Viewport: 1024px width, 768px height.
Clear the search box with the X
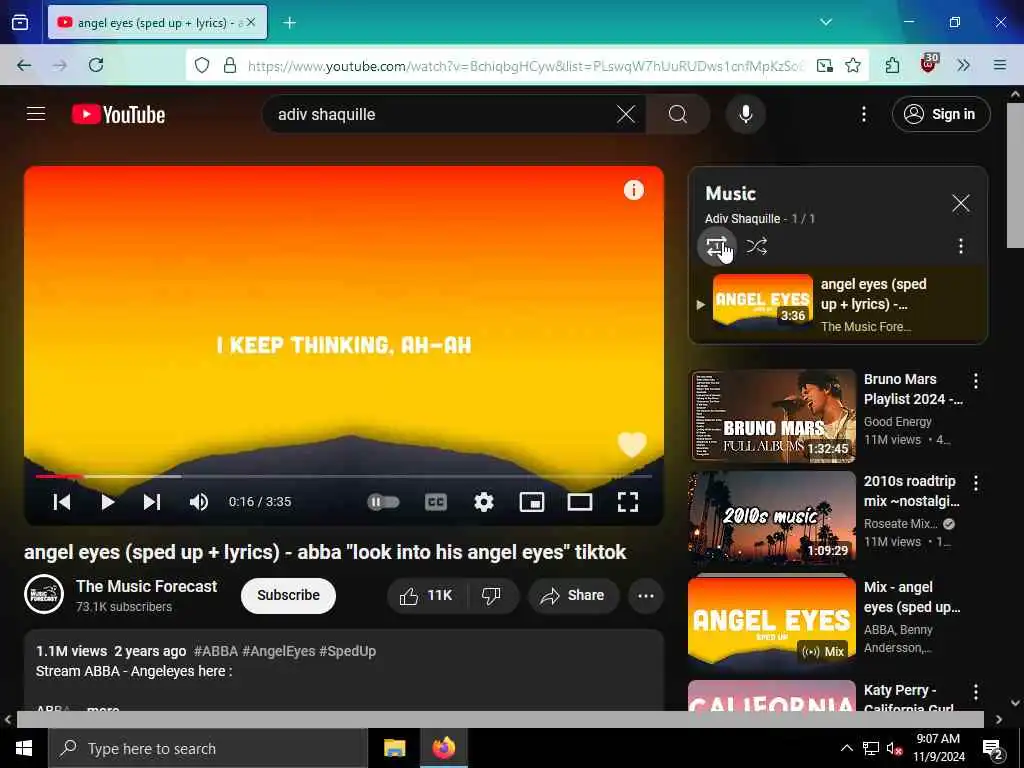pyautogui.click(x=626, y=114)
